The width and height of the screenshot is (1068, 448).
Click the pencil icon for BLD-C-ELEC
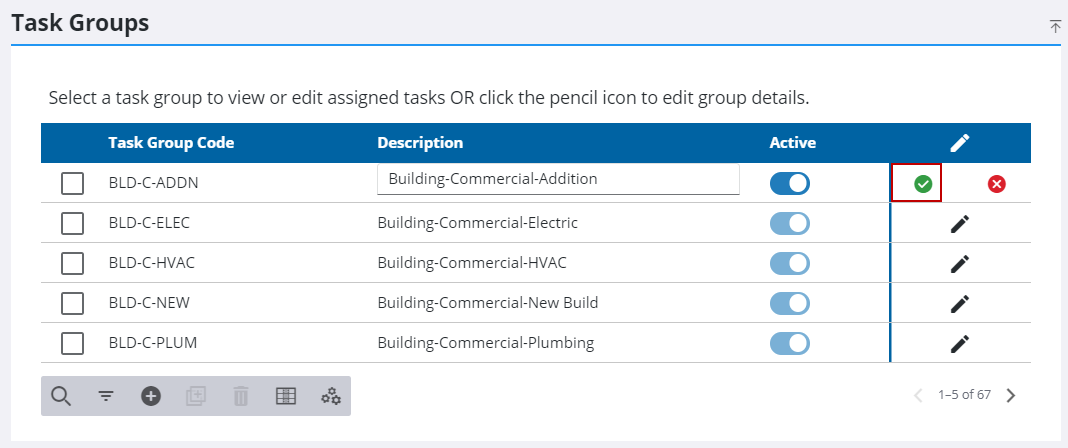point(960,224)
